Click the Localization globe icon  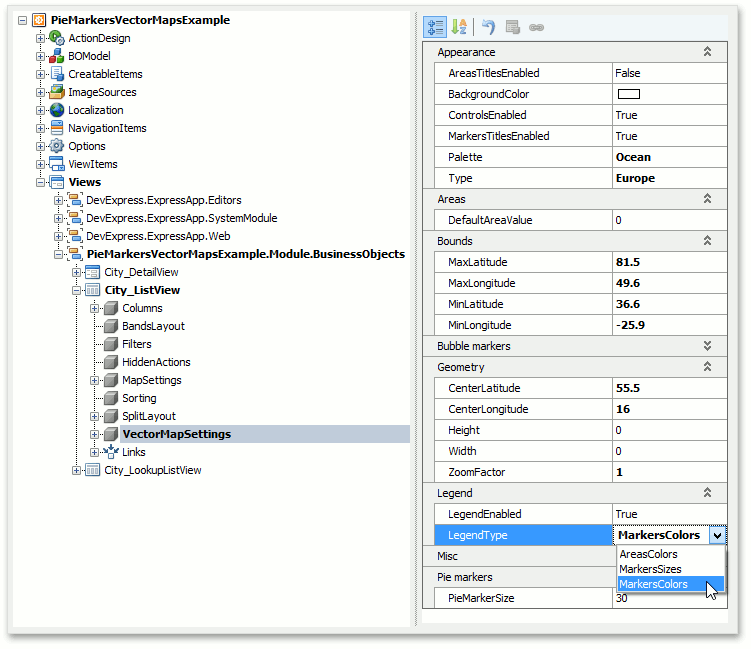[57, 110]
